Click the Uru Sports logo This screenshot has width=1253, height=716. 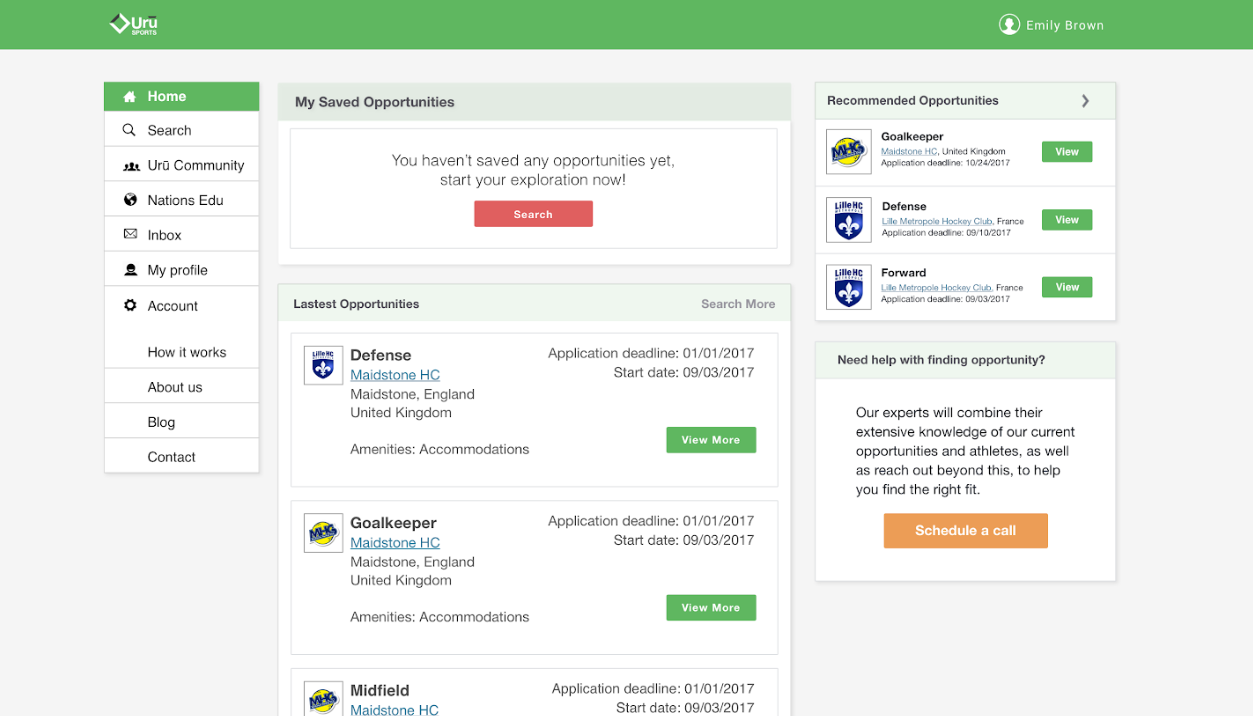(133, 23)
